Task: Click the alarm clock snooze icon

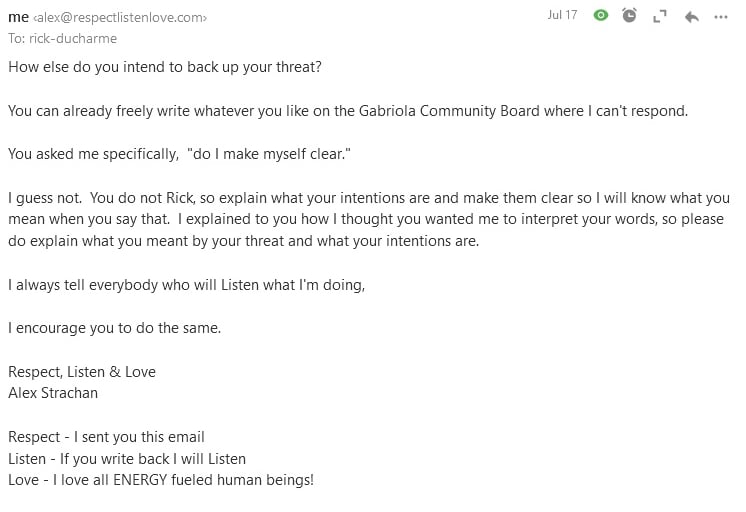Action: 629,16
